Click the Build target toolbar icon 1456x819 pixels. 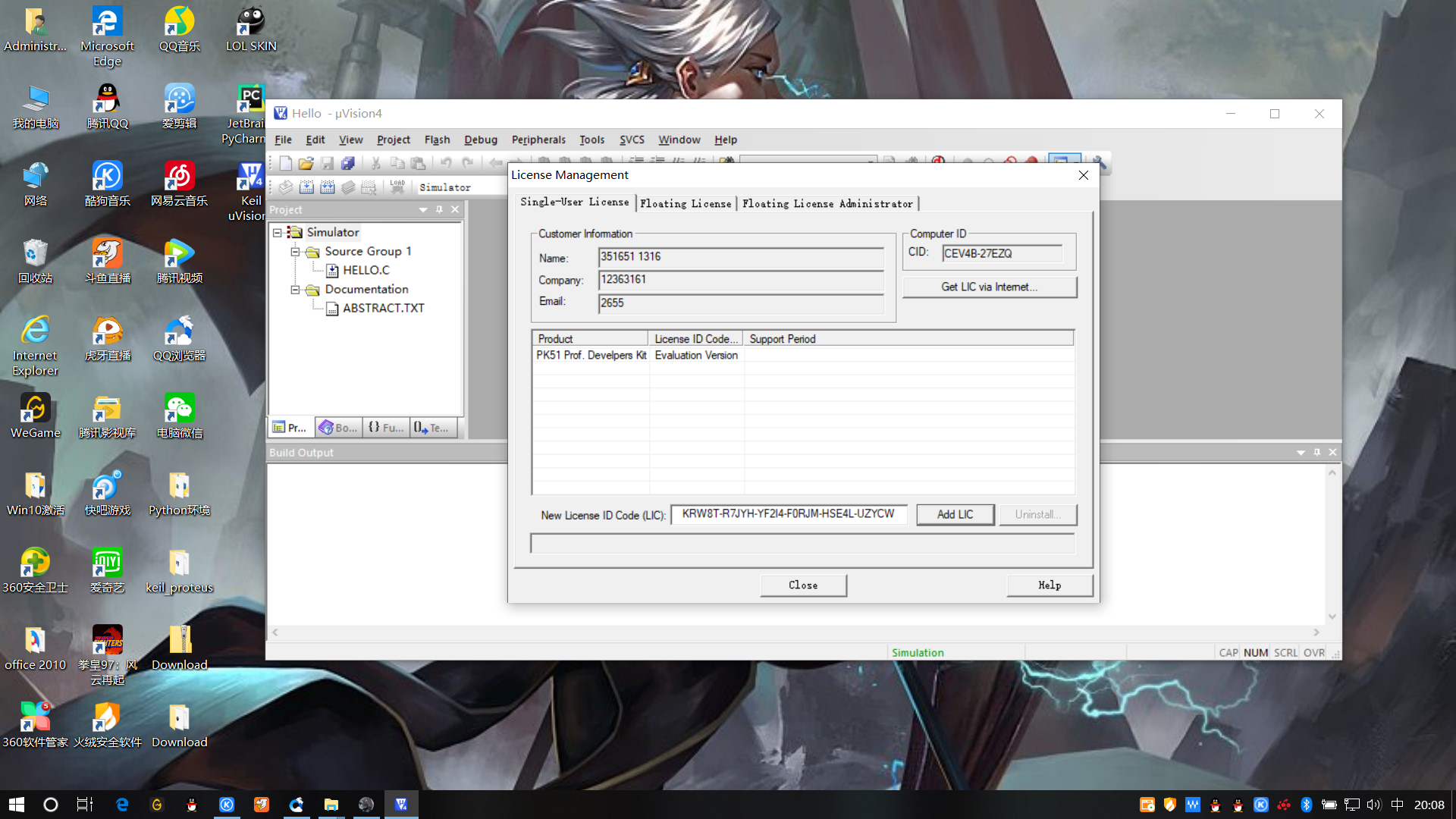click(306, 187)
